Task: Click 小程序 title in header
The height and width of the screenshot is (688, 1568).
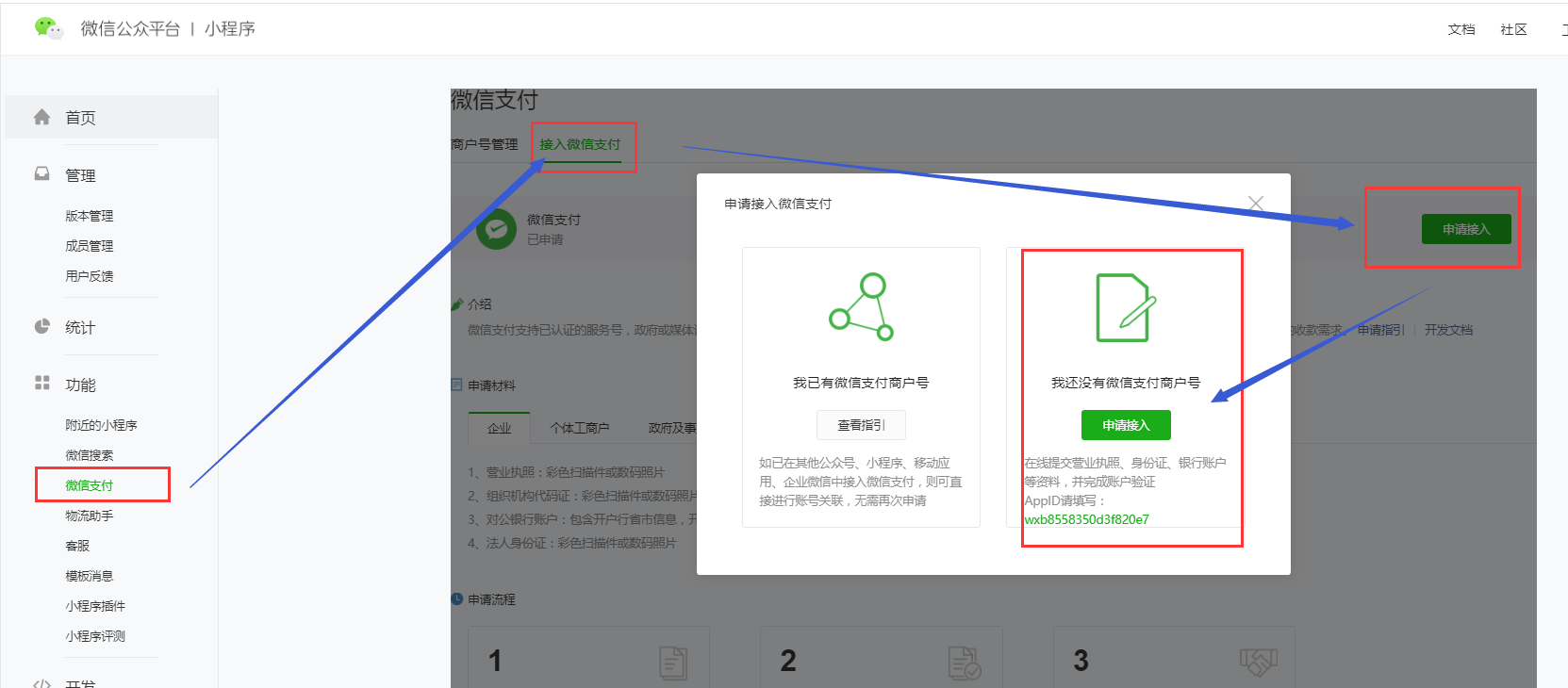Action: pos(230,29)
